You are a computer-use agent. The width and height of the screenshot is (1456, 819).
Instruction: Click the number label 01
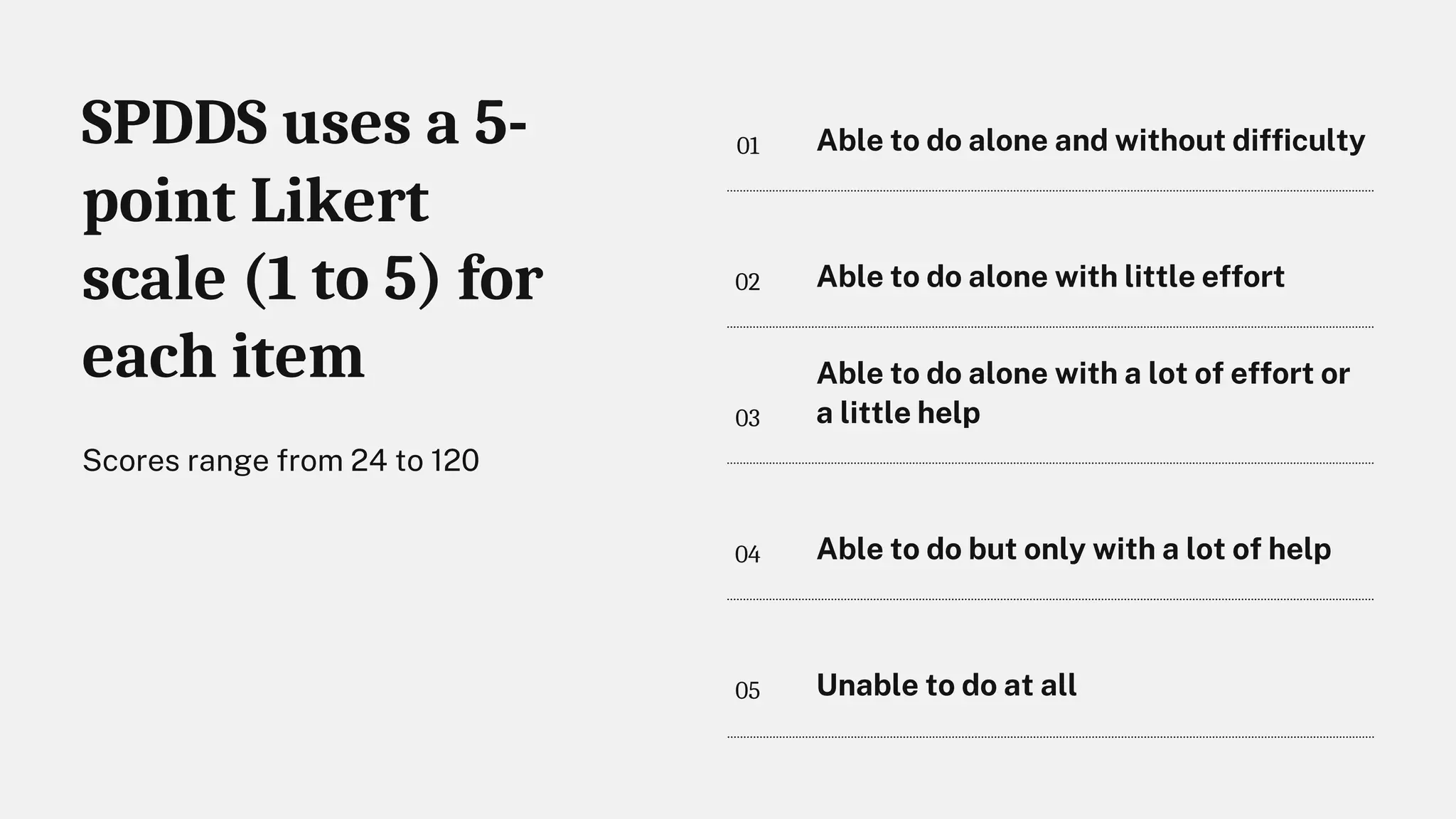[x=748, y=146]
